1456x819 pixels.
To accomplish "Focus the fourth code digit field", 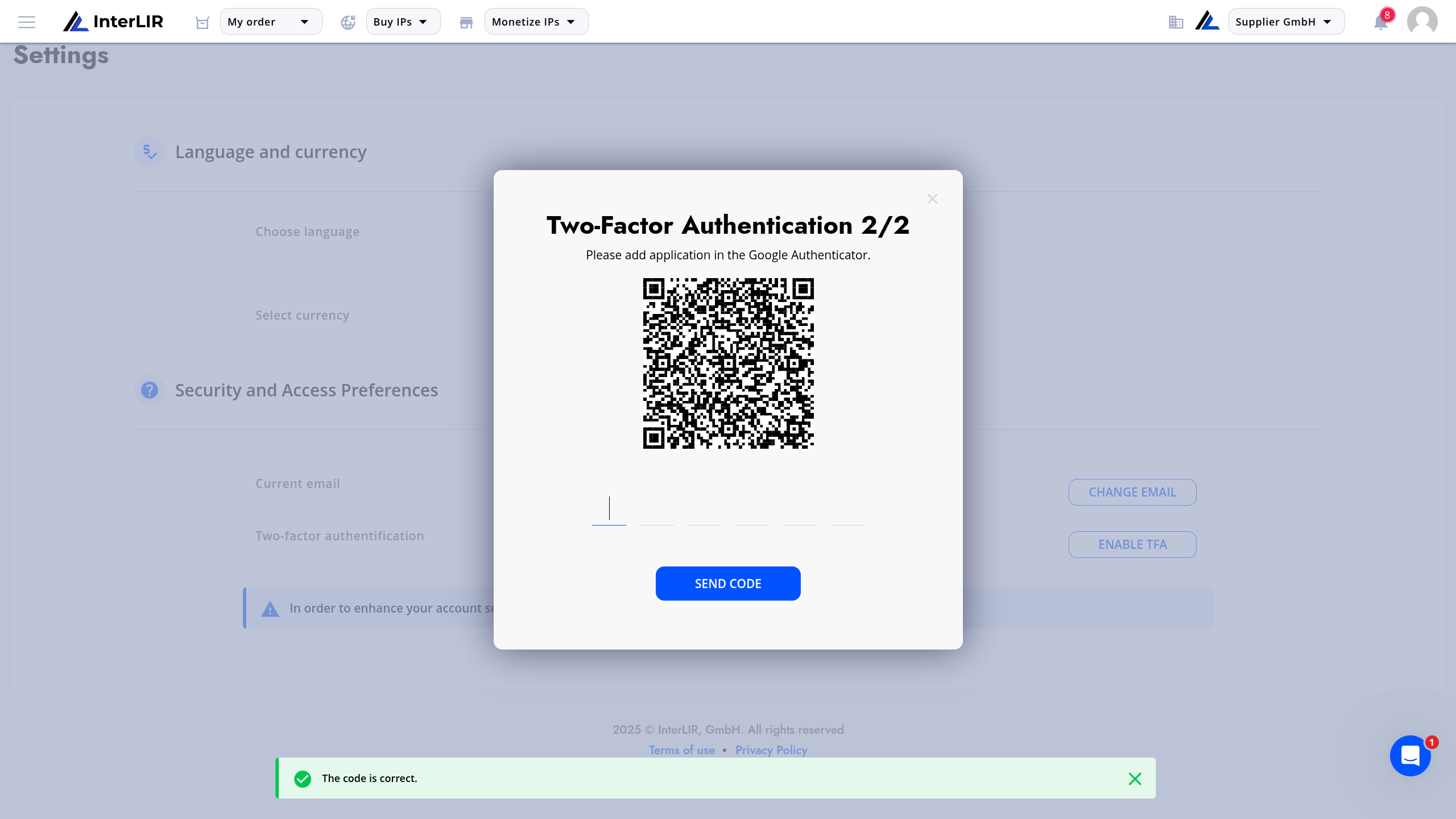I will pyautogui.click(x=752, y=510).
